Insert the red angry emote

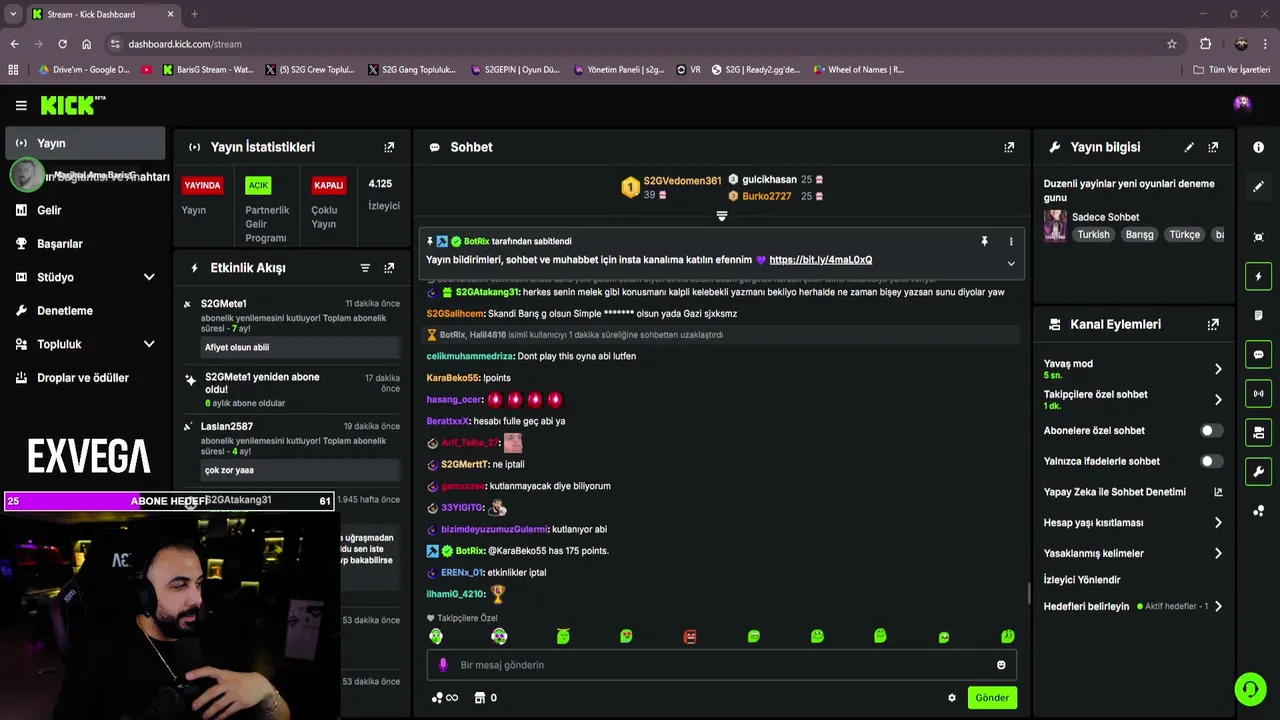pyautogui.click(x=690, y=637)
